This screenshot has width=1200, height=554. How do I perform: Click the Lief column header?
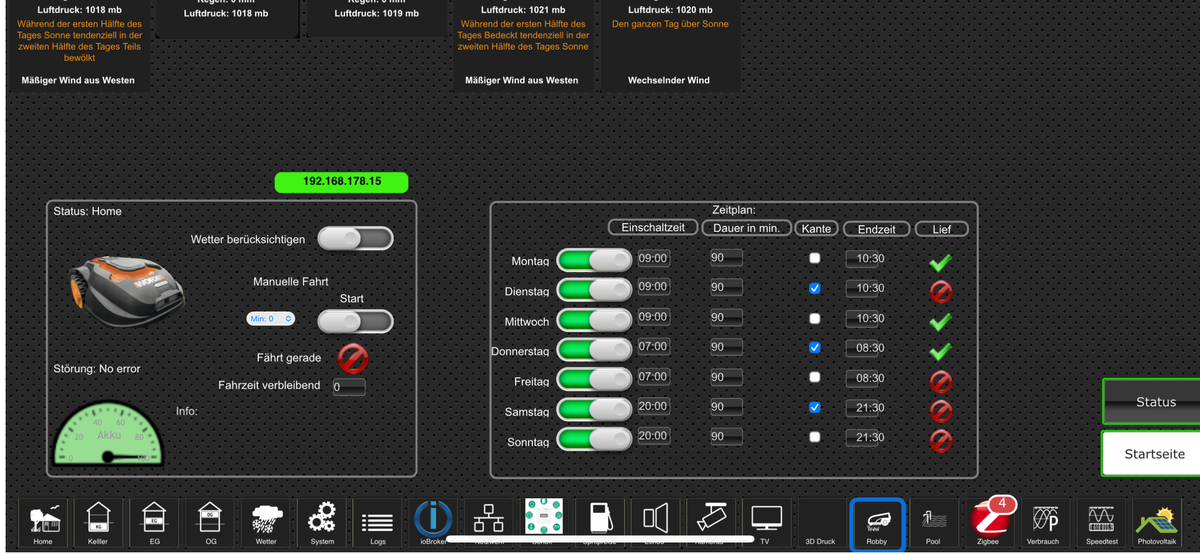tap(942, 229)
